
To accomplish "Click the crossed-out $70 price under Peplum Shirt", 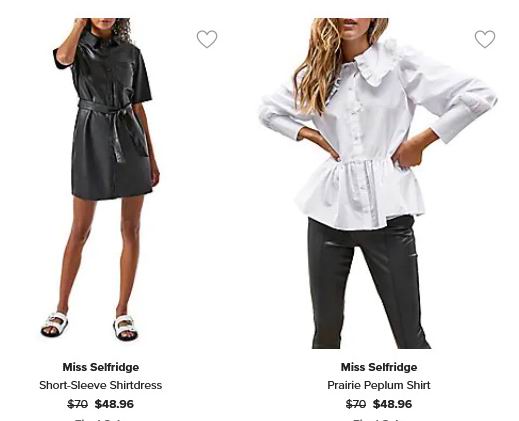I will pos(356,404).
